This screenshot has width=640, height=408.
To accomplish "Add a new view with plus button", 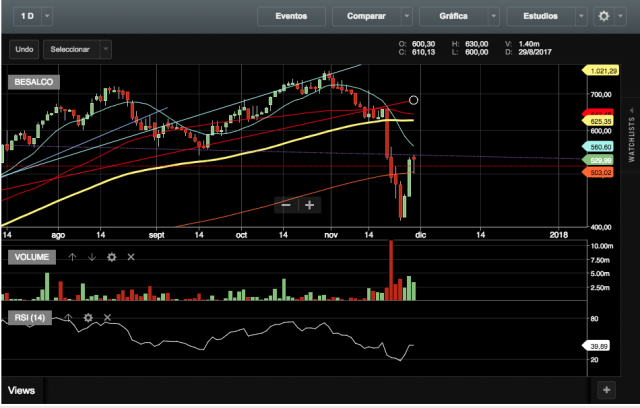I will (x=607, y=390).
